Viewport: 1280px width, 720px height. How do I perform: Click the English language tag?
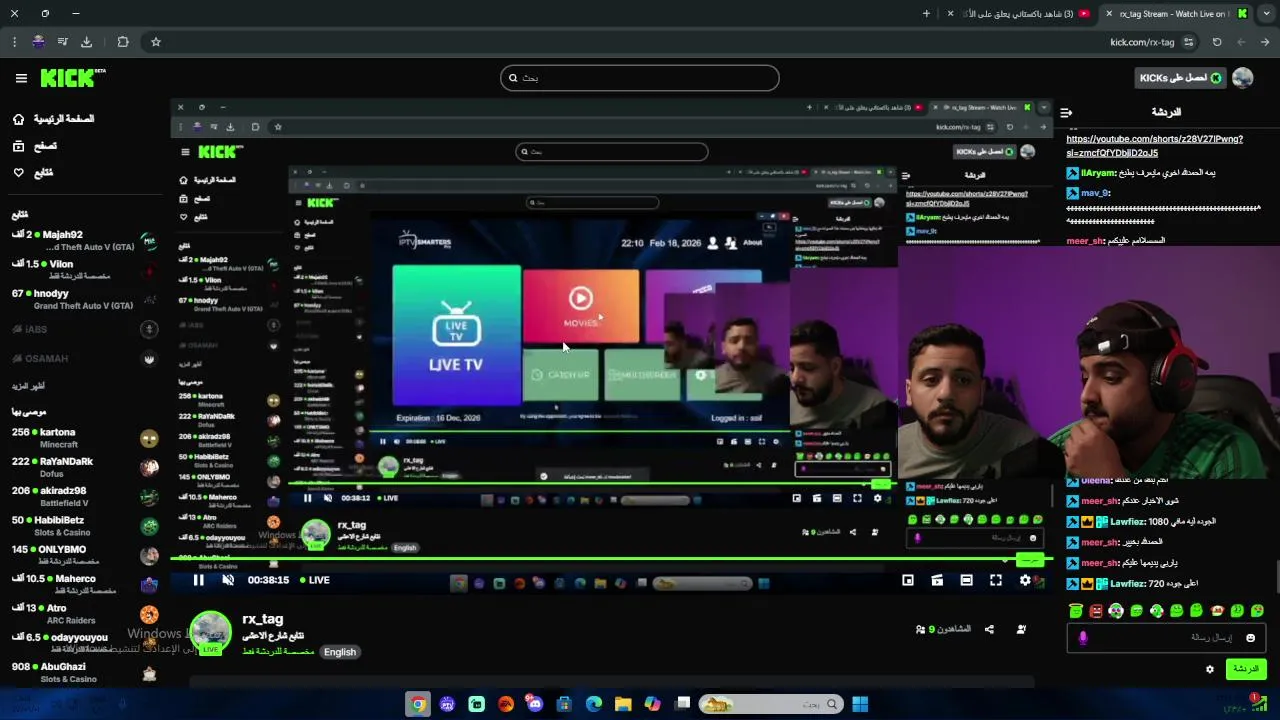pyautogui.click(x=340, y=652)
